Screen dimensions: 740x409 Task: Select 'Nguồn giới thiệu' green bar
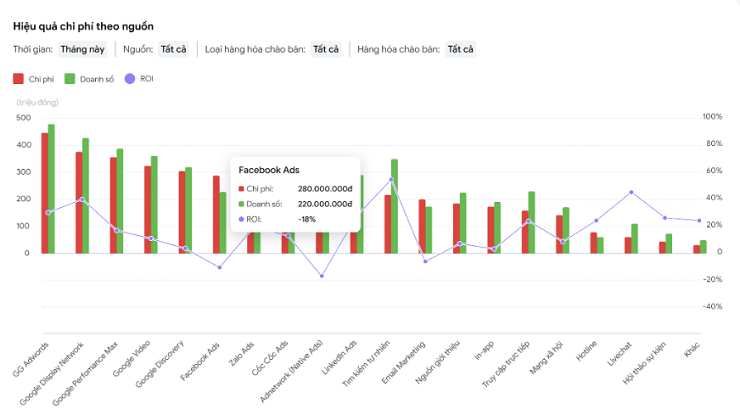tap(463, 223)
